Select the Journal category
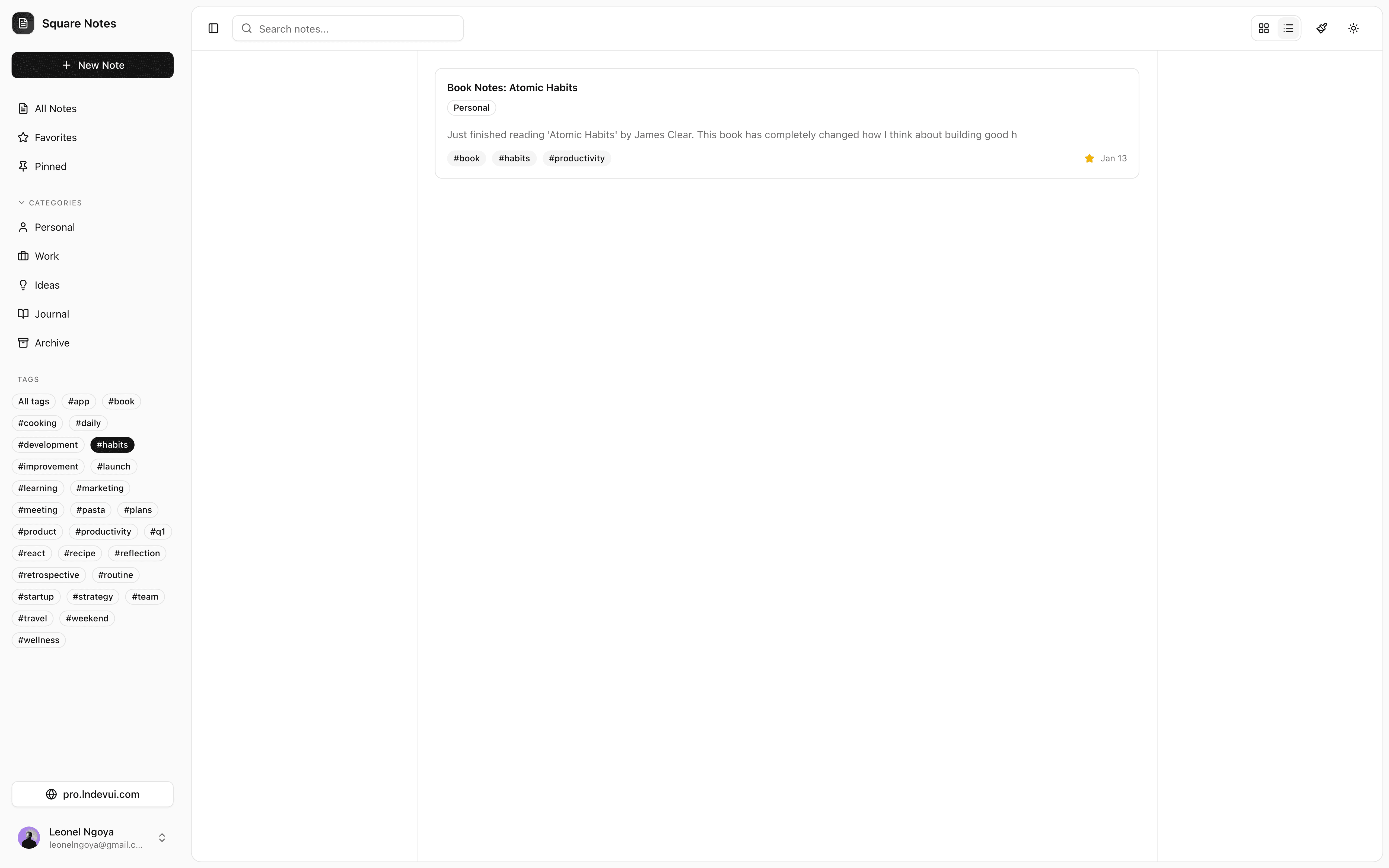This screenshot has width=1389, height=868. pos(93,314)
